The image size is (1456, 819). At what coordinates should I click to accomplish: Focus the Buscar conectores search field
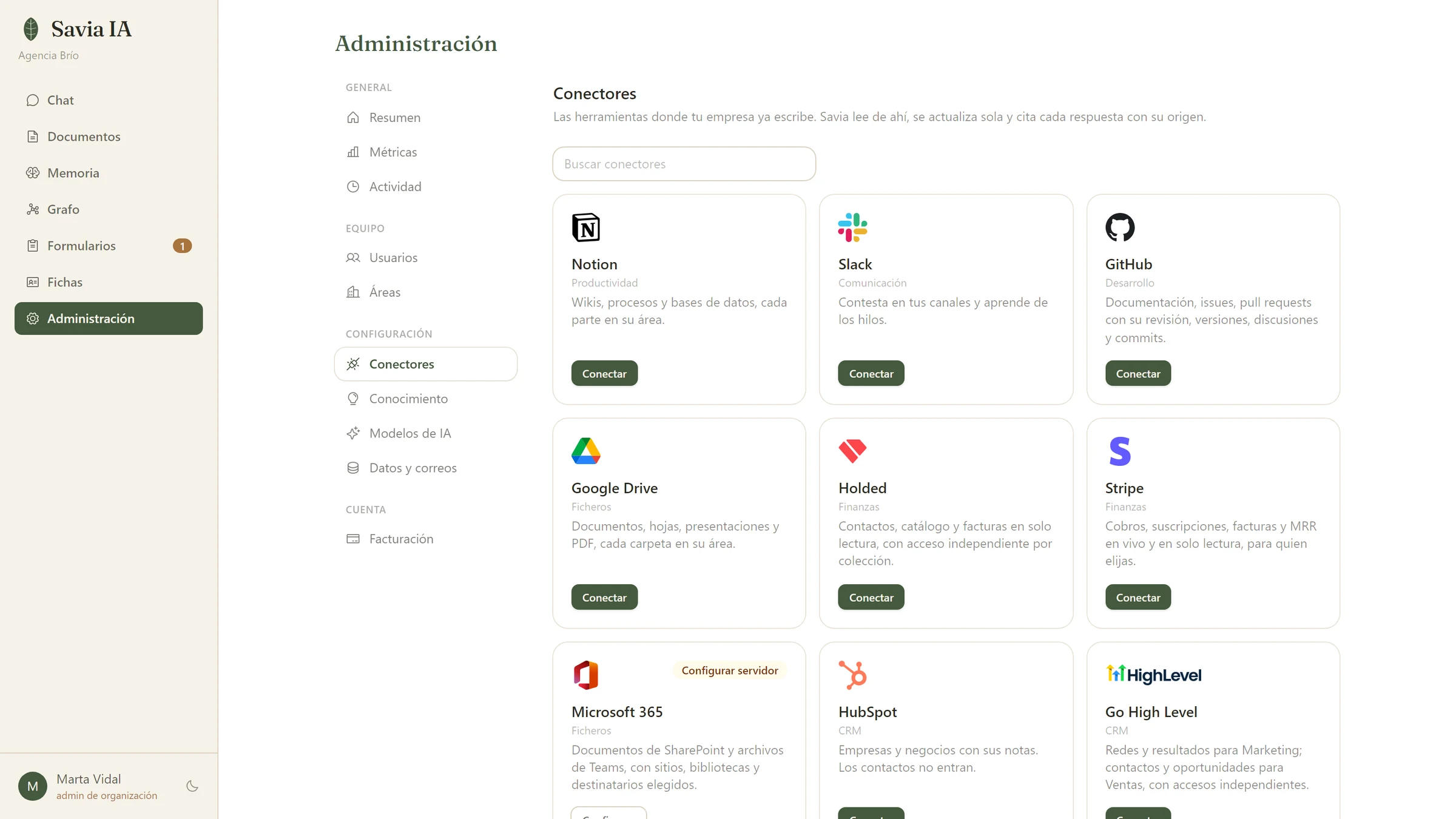pyautogui.click(x=684, y=164)
